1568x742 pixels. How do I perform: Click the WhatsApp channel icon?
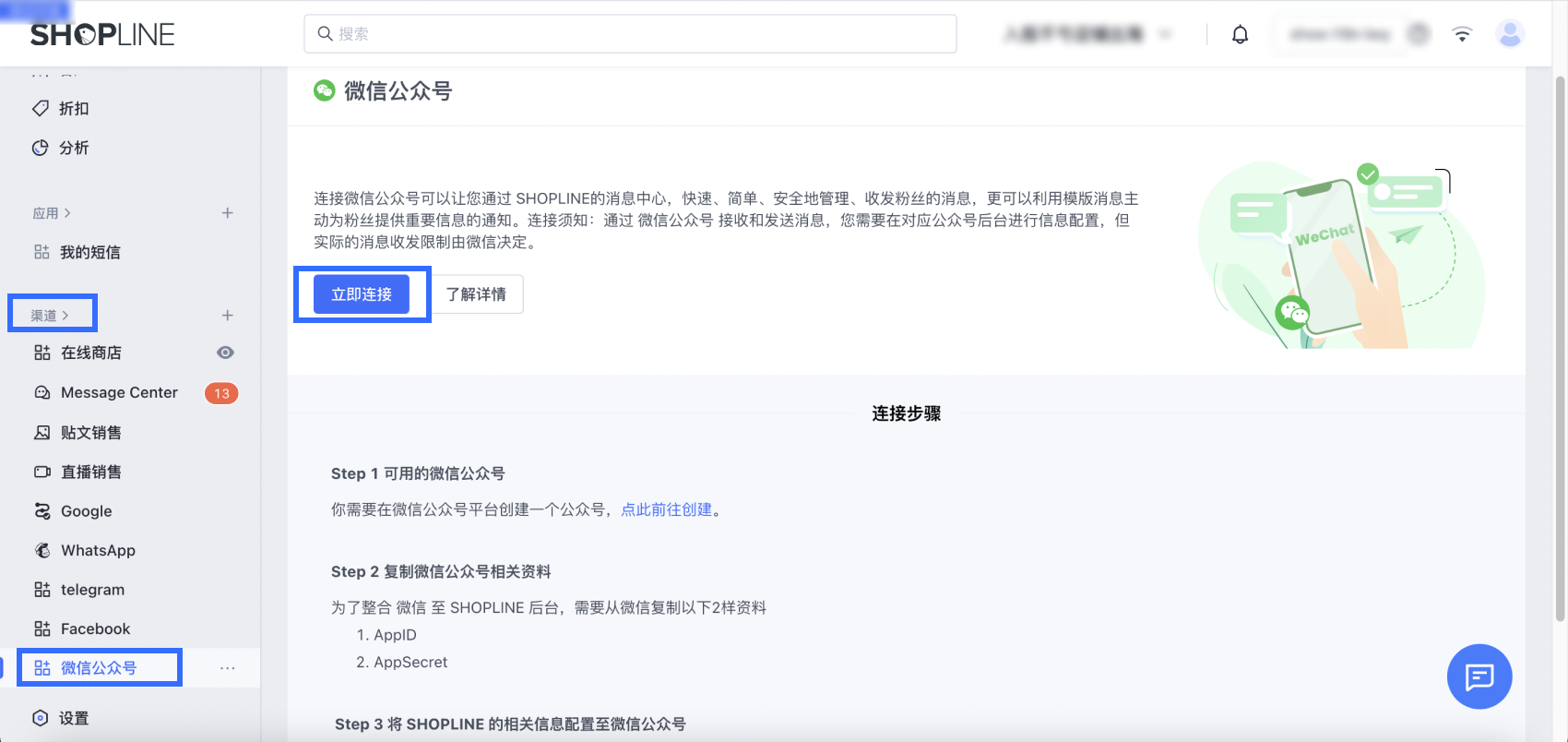tap(42, 550)
